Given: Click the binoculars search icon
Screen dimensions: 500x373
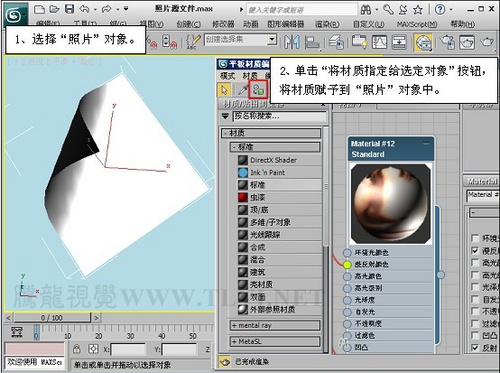Looking at the screenshot, I should (366, 10).
